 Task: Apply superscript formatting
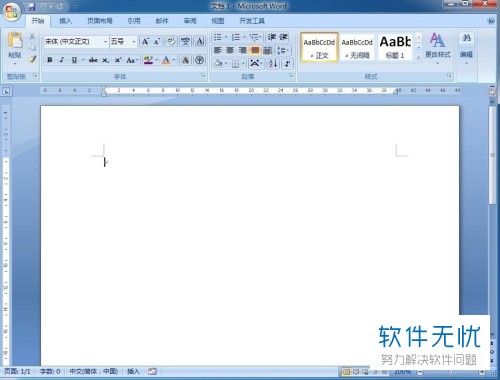pyautogui.click(x=118, y=60)
